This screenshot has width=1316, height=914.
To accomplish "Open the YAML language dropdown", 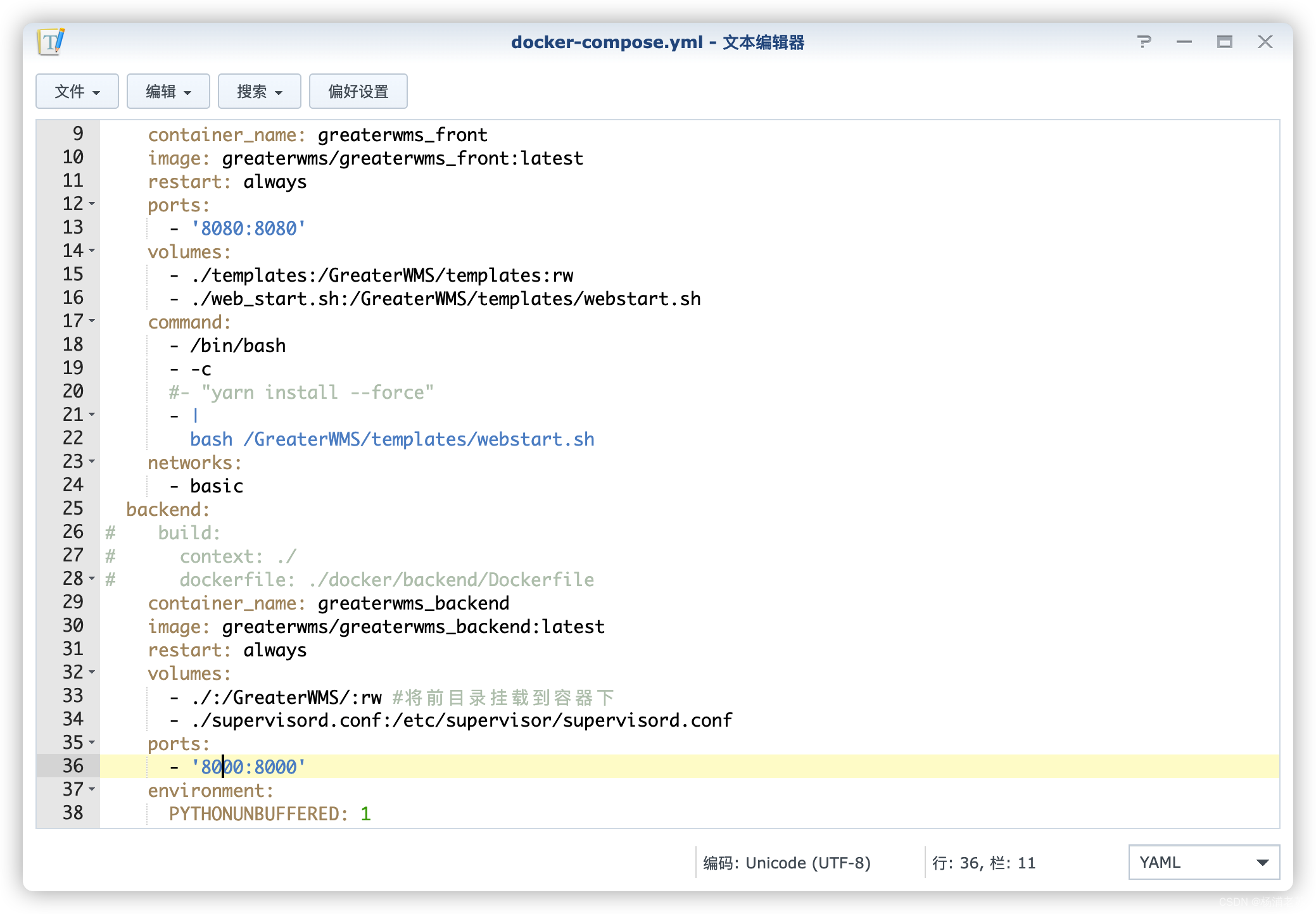I will click(x=1204, y=862).
